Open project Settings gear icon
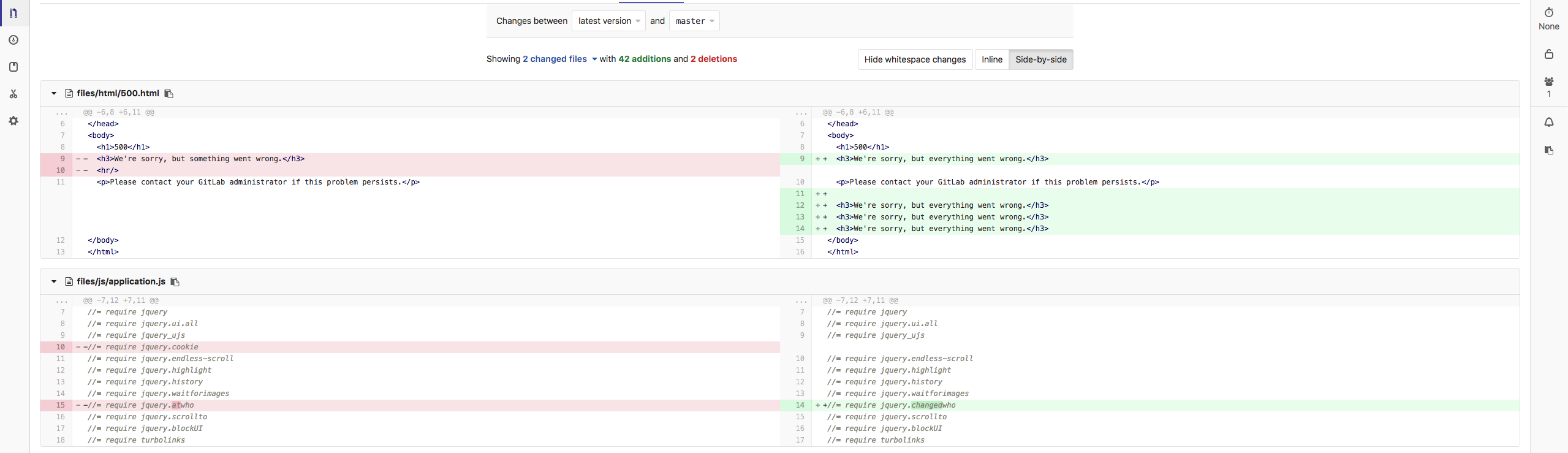 pyautogui.click(x=13, y=121)
